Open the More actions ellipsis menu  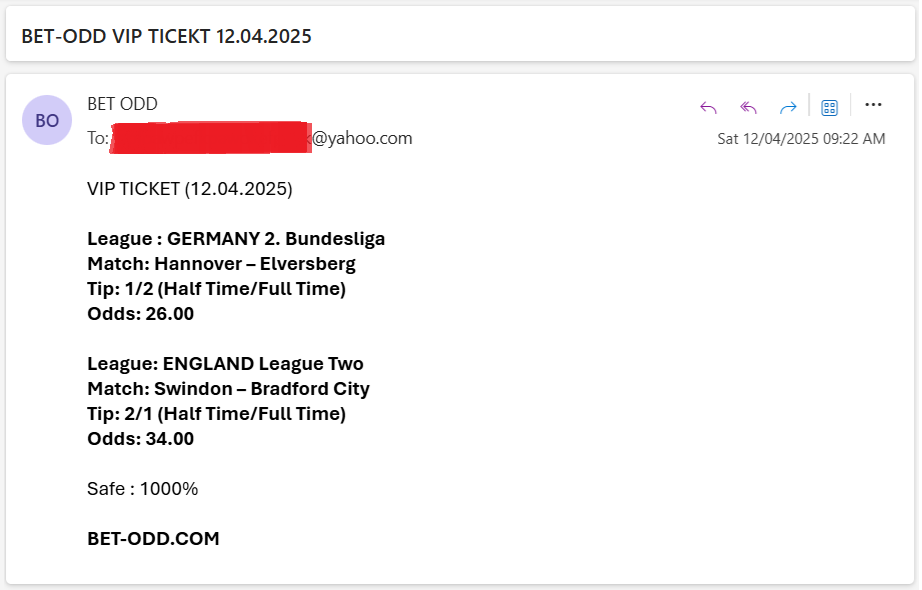(x=873, y=105)
